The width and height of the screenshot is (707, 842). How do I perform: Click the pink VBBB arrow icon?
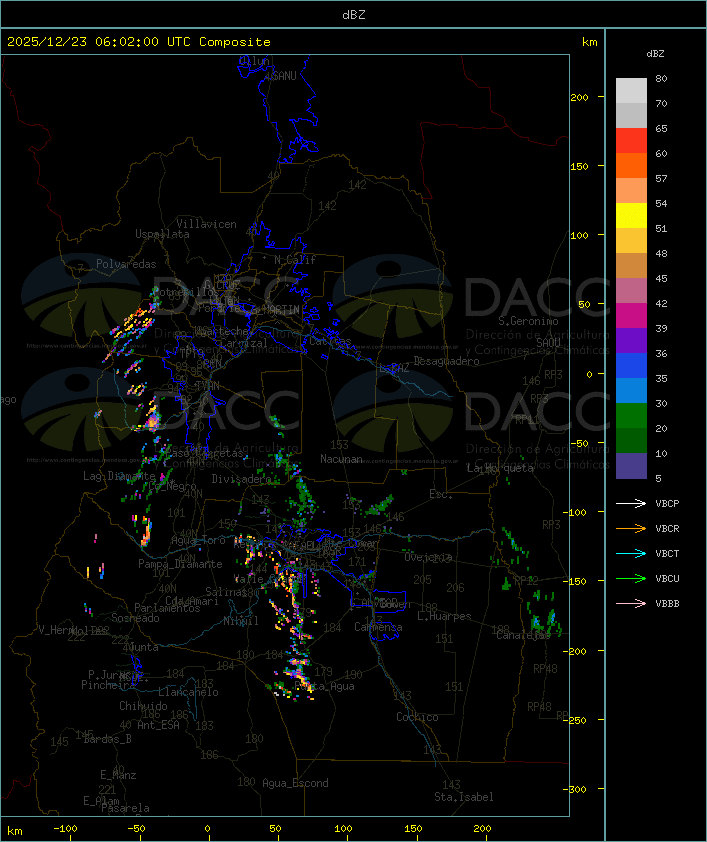pyautogui.click(x=631, y=604)
